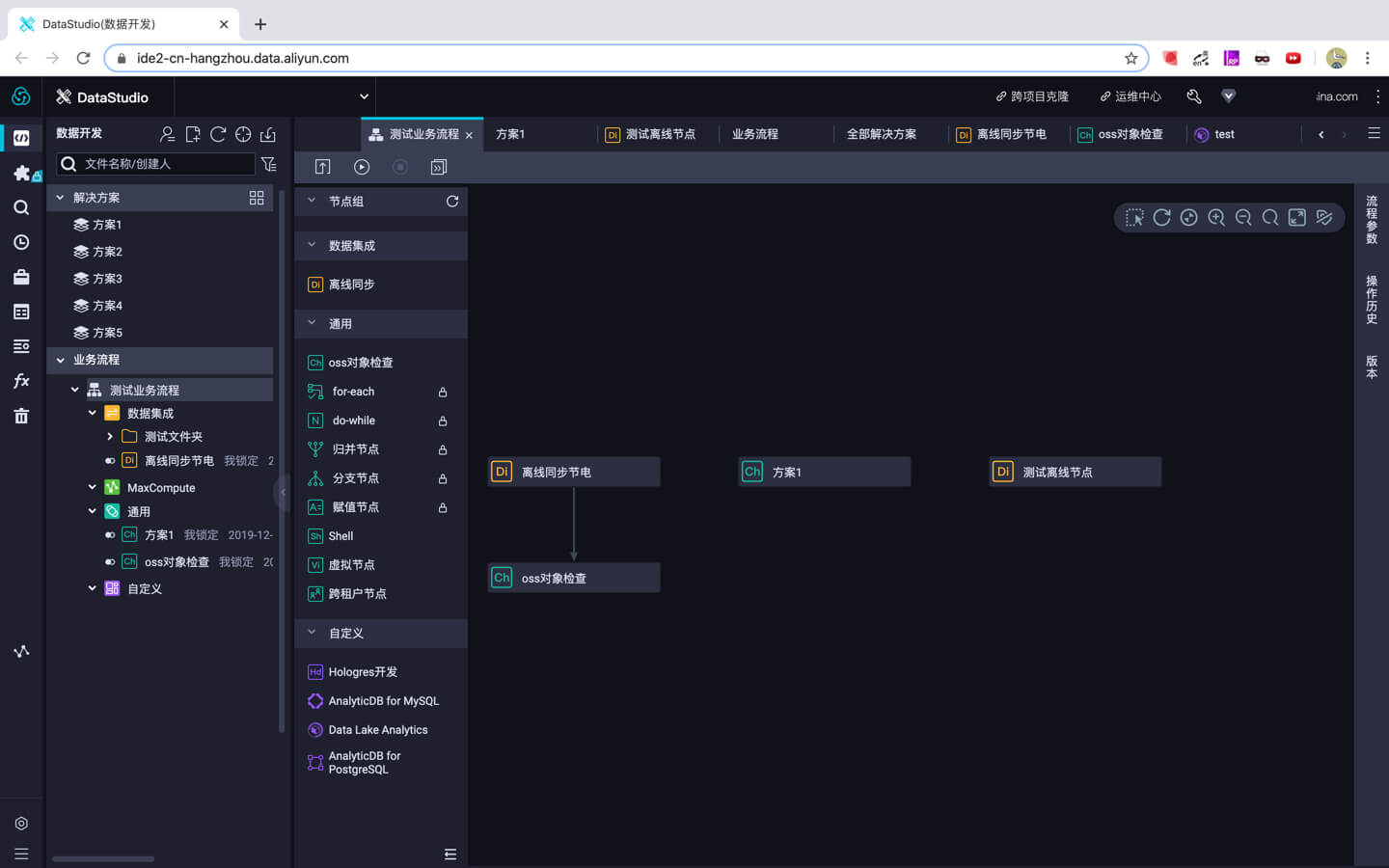Open the fx functions sidebar icon
The height and width of the screenshot is (868, 1389).
21,381
